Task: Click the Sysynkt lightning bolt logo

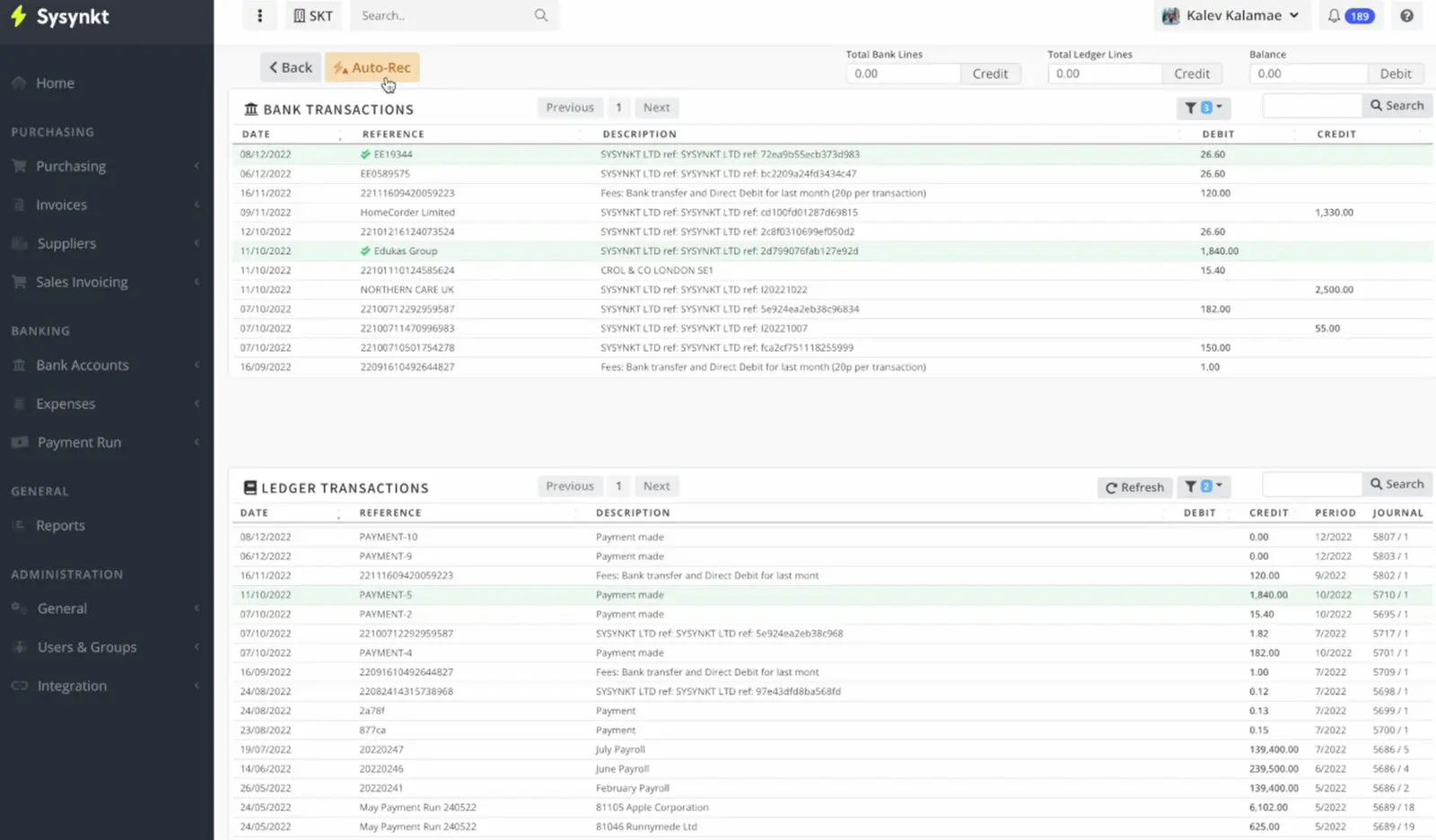Action: pos(18,16)
